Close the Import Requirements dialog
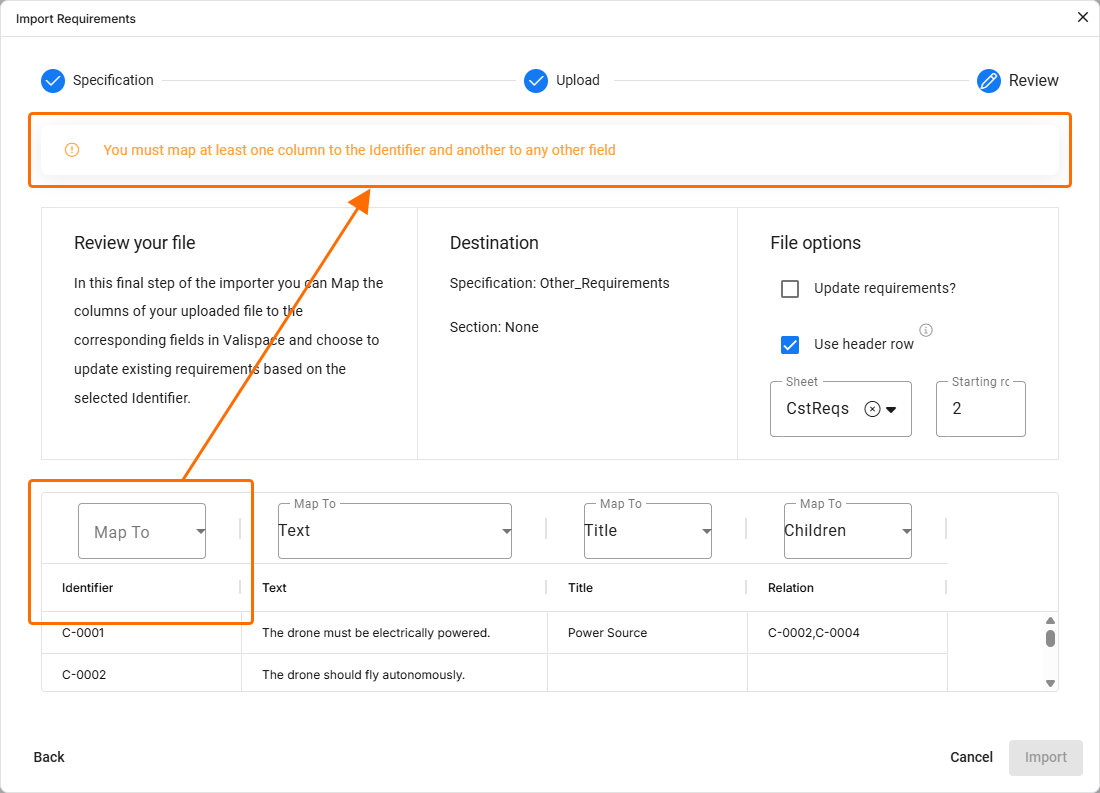This screenshot has height=793, width=1100. pyautogui.click(x=1082, y=17)
